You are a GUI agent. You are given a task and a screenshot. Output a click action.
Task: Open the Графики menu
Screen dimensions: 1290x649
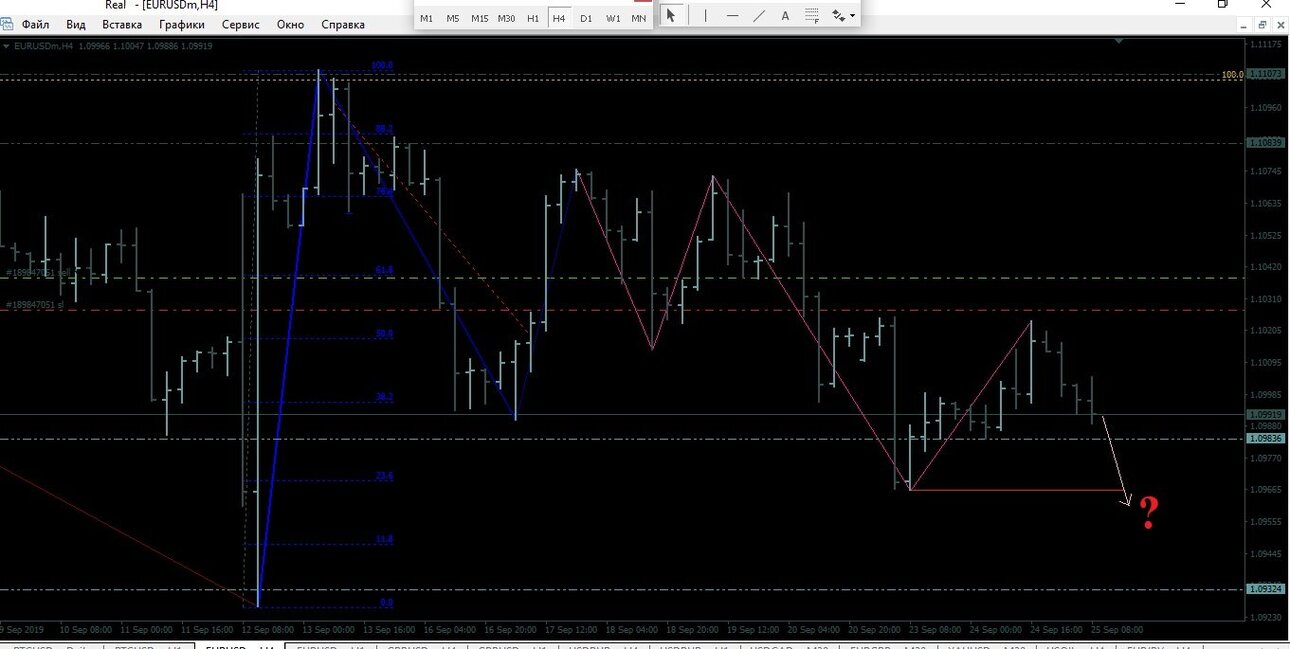182,24
